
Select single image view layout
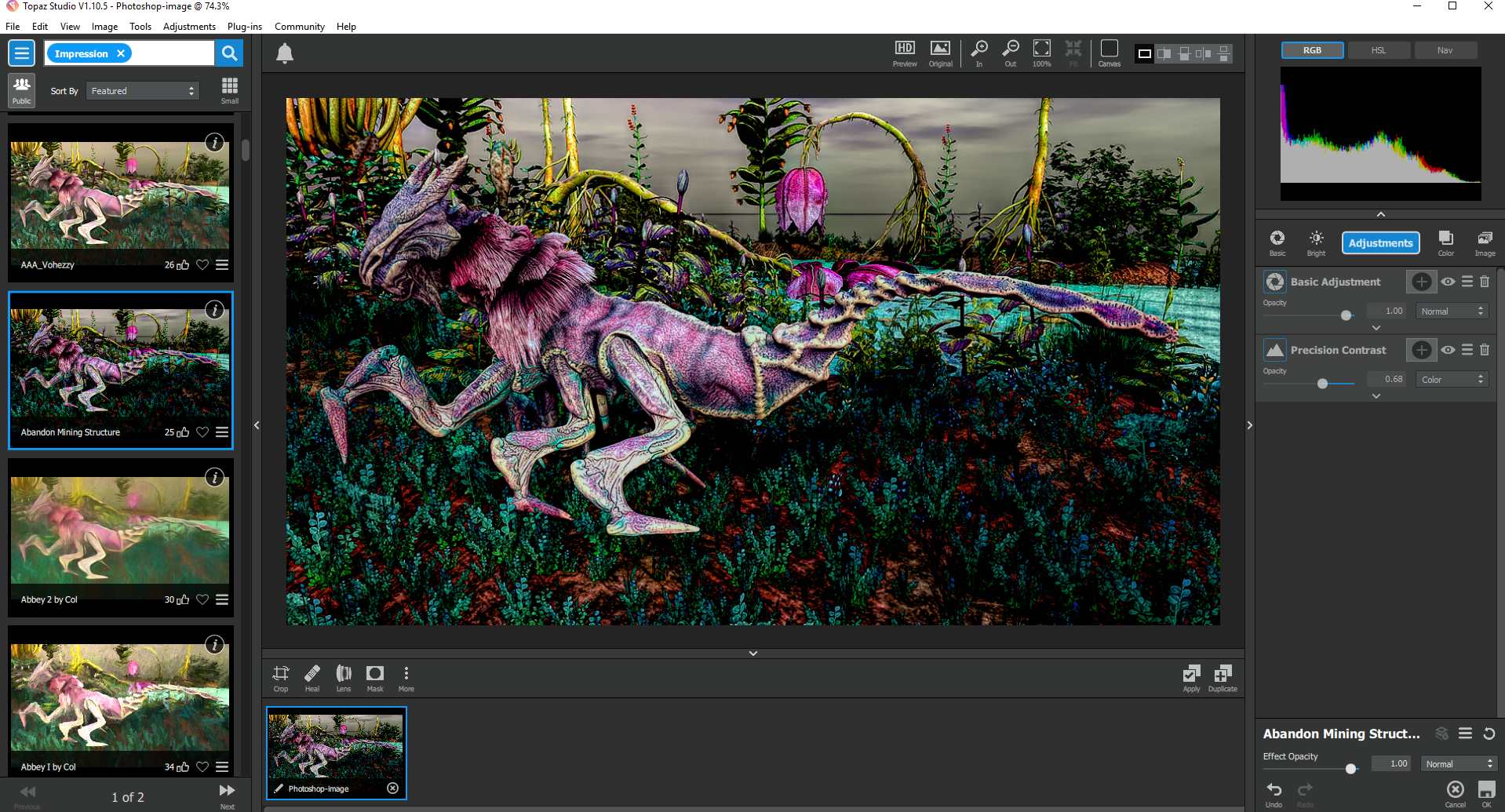[1145, 53]
